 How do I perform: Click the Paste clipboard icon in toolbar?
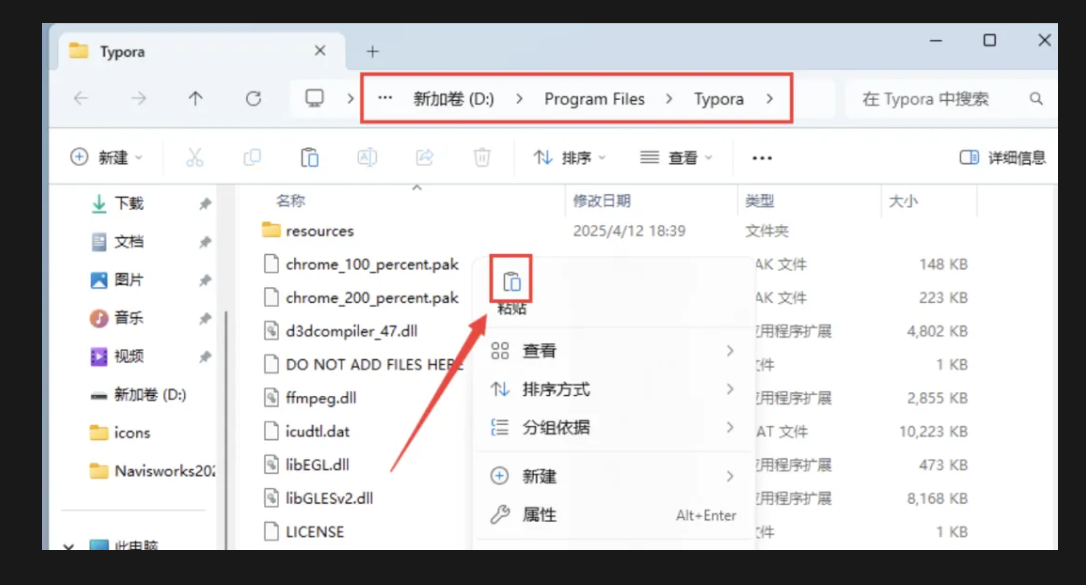point(310,158)
